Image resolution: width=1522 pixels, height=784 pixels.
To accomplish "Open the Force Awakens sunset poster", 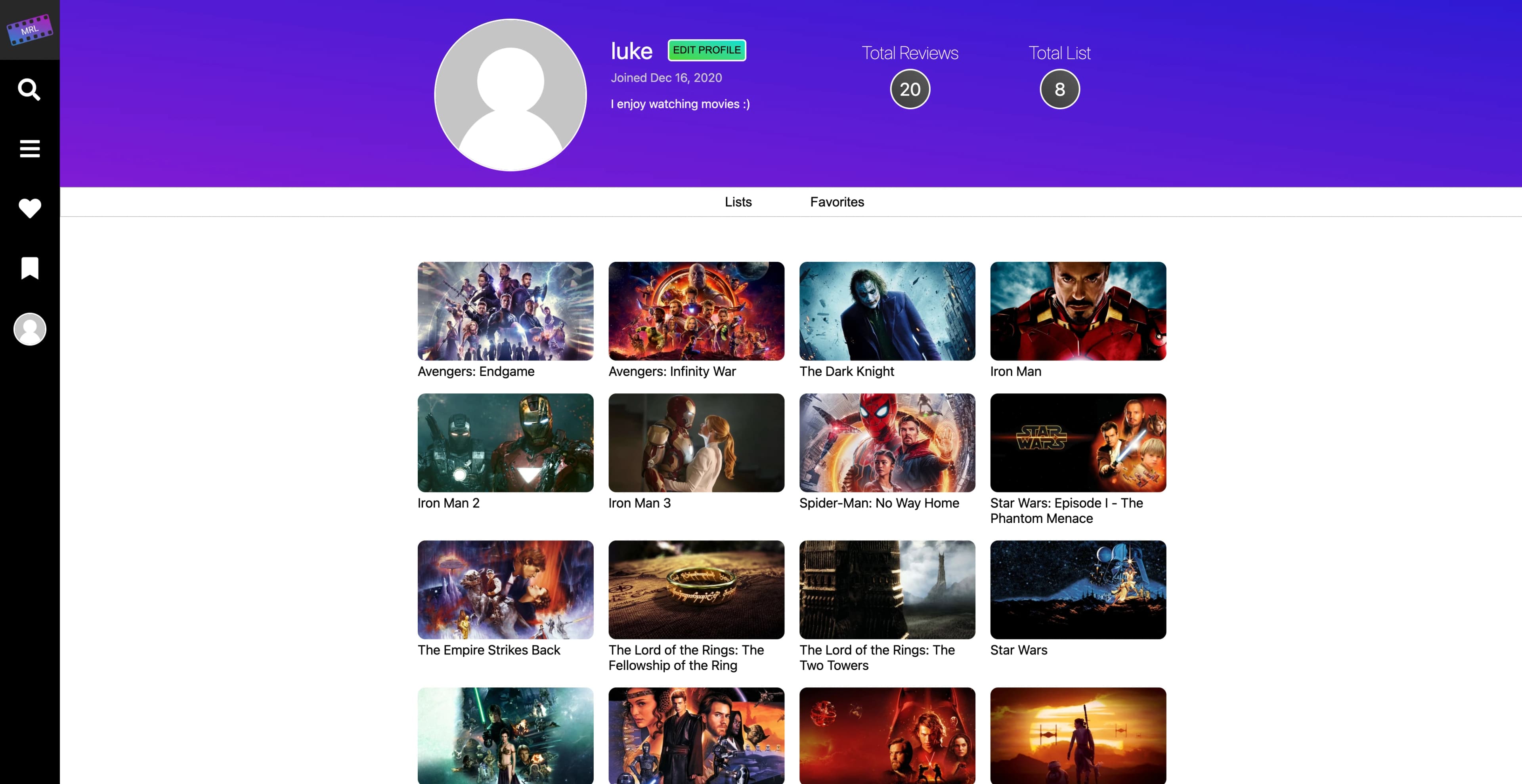I will pyautogui.click(x=1078, y=736).
